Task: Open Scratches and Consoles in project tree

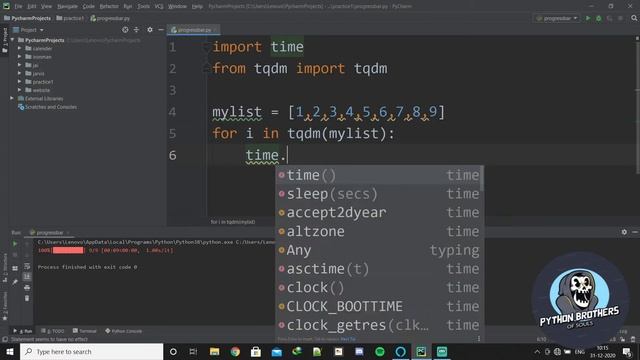Action: pos(47,107)
